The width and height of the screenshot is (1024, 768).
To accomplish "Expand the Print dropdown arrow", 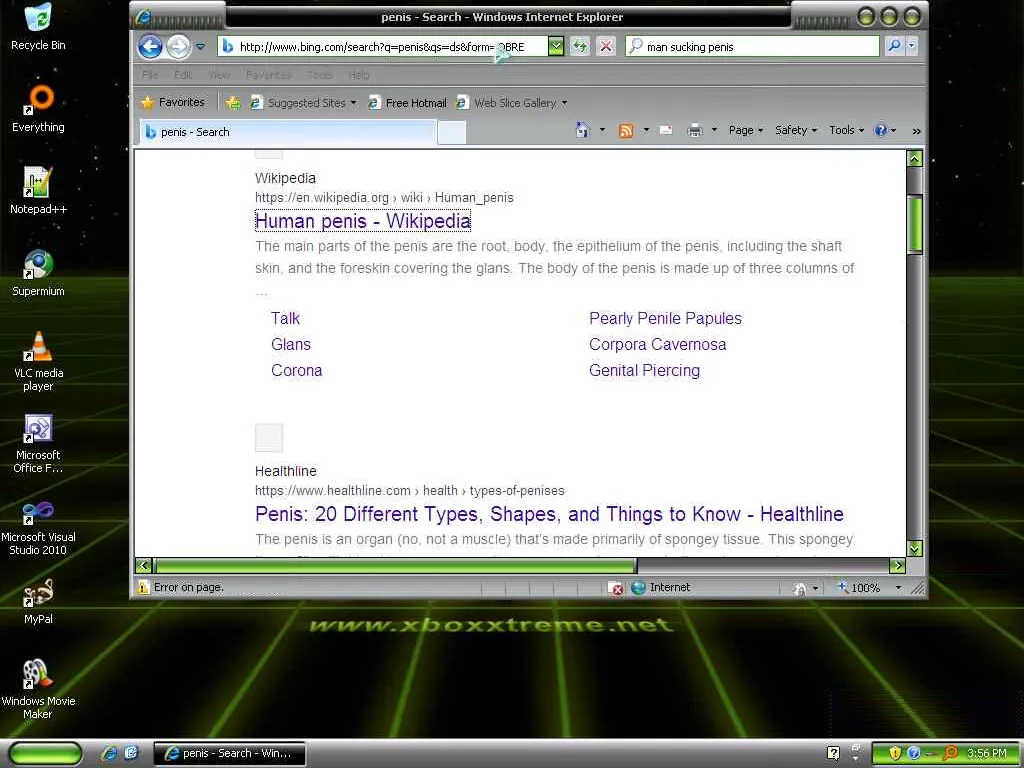I will pos(714,130).
